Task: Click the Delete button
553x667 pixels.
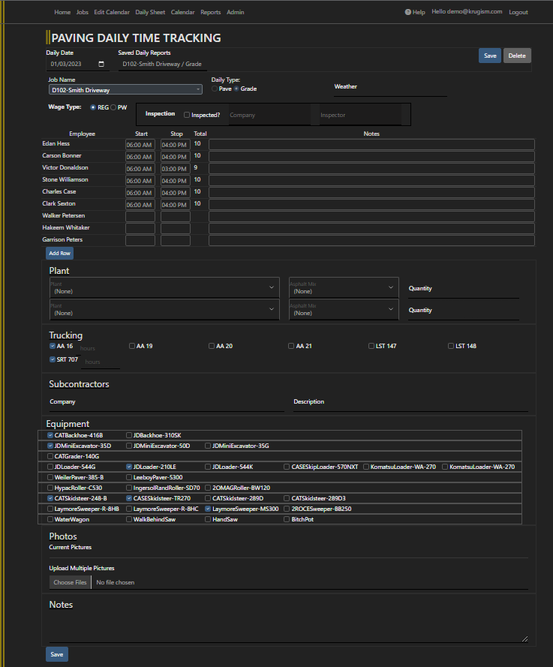Action: click(x=517, y=56)
